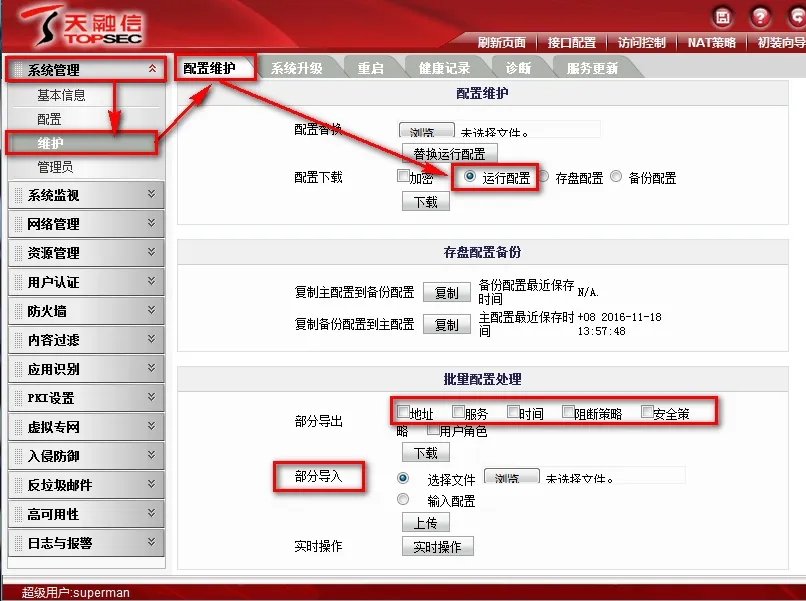Check the 地址 export checkbox
Image resolution: width=806 pixels, height=601 pixels.
click(x=403, y=412)
